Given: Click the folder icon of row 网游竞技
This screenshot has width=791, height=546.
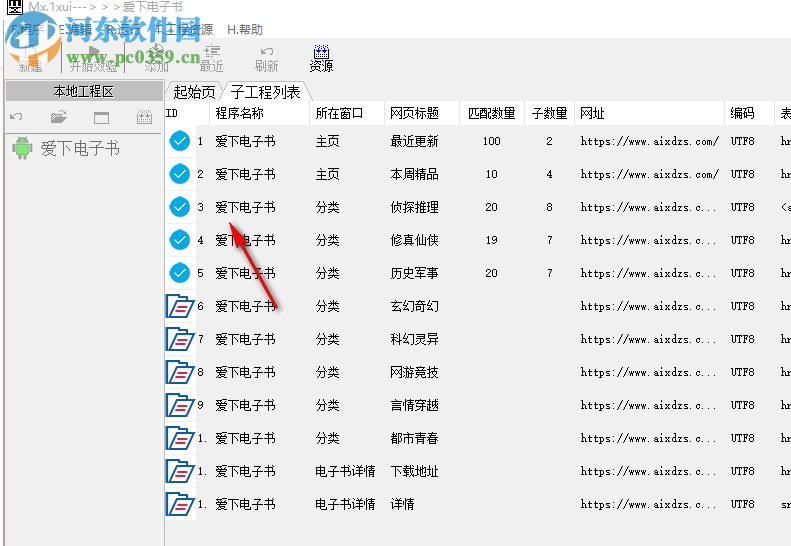Looking at the screenshot, I should pos(180,372).
